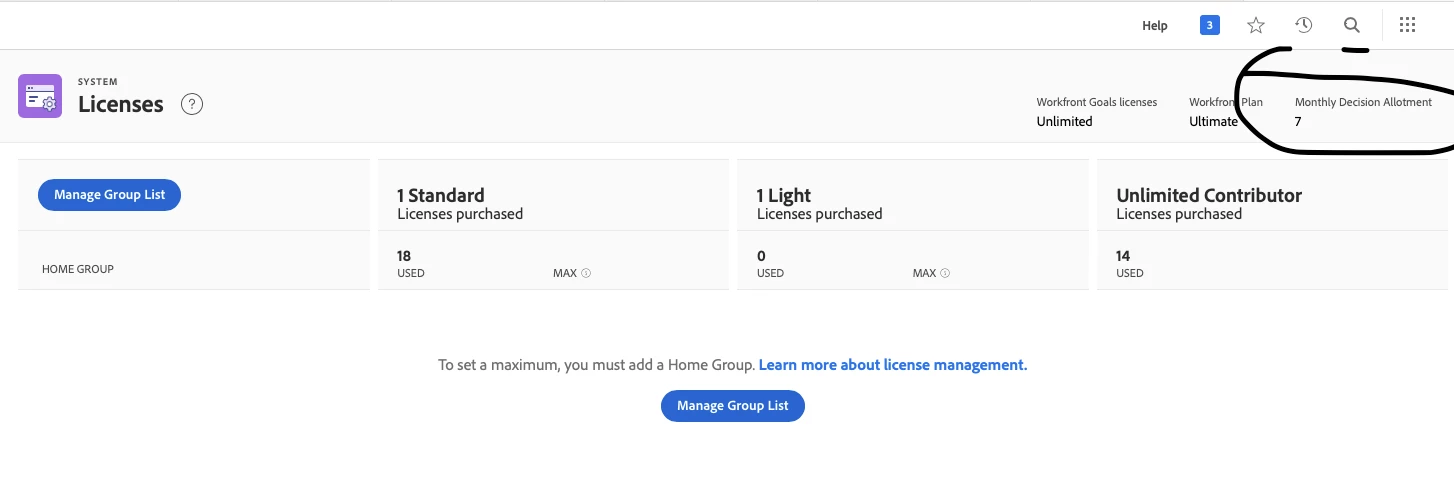Viewport: 1454px width, 489px height.
Task: Open the Recents clock icon
Action: pos(1303,25)
